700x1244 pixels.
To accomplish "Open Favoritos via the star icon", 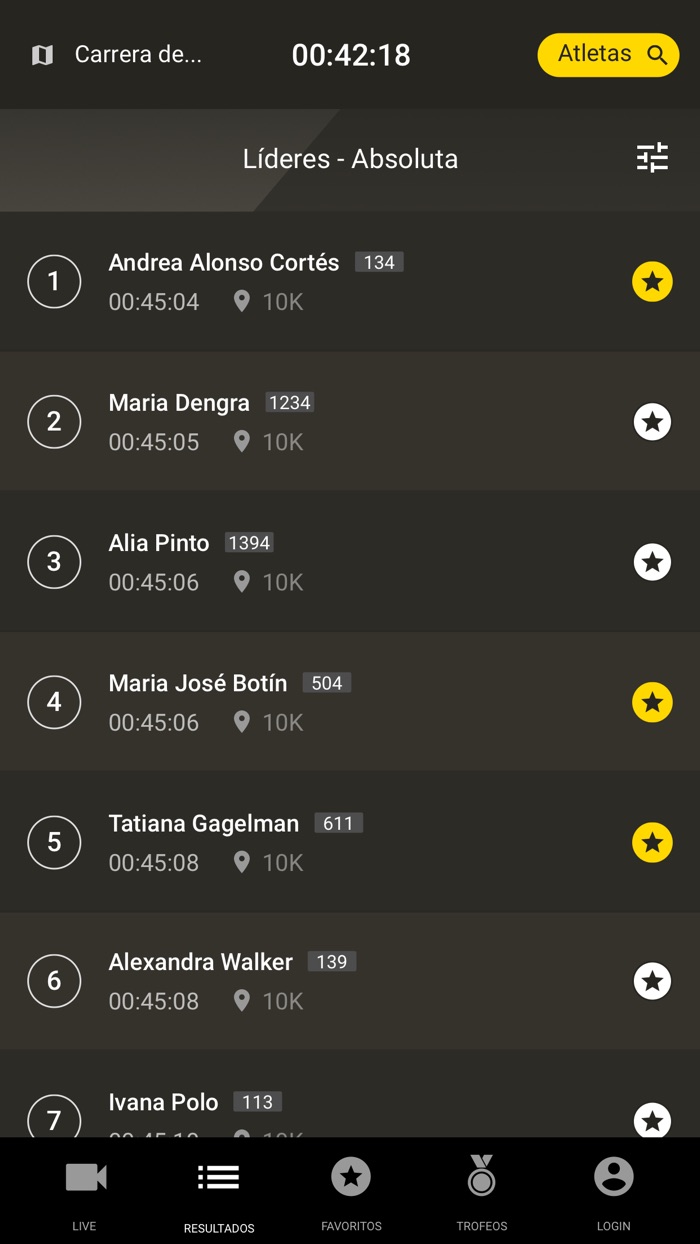I will tap(351, 1177).
